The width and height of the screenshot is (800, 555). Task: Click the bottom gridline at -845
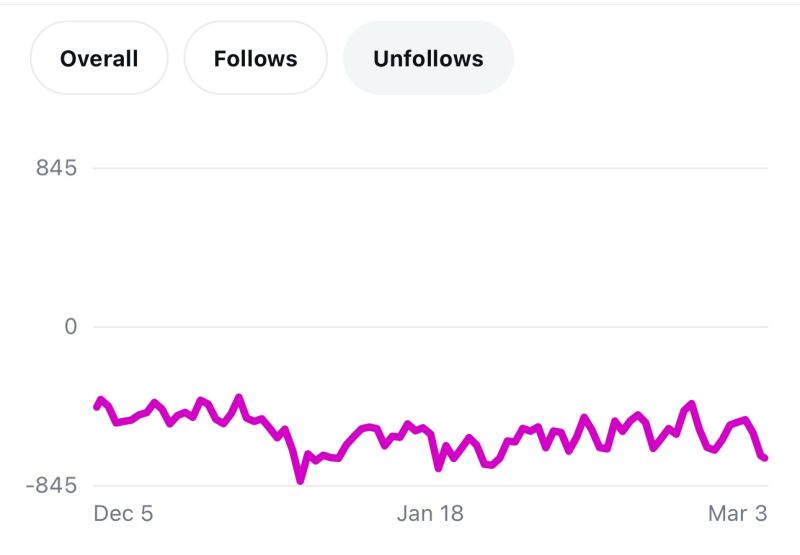point(430,486)
